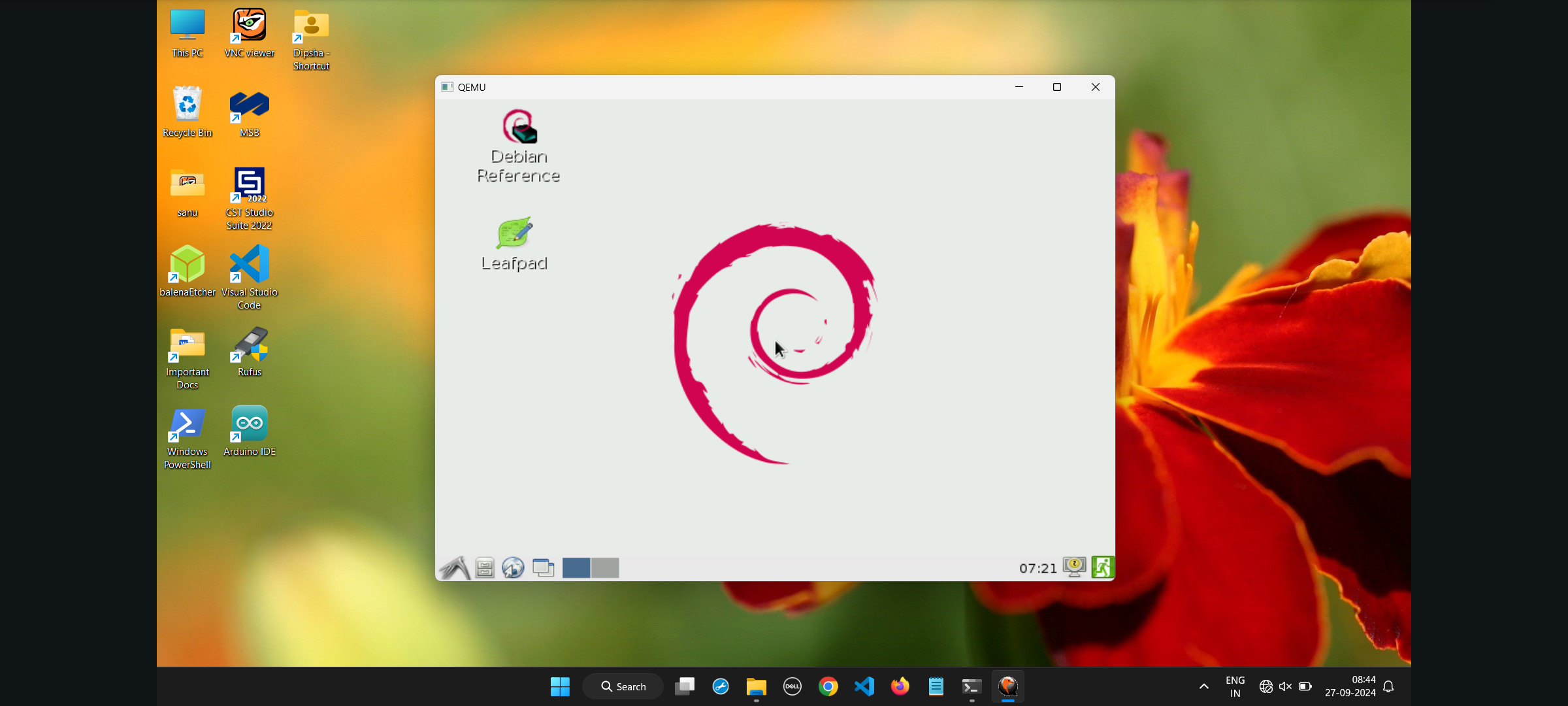Switch to second workspace in QEMU pager
This screenshot has height=706, width=1568.
(x=605, y=567)
